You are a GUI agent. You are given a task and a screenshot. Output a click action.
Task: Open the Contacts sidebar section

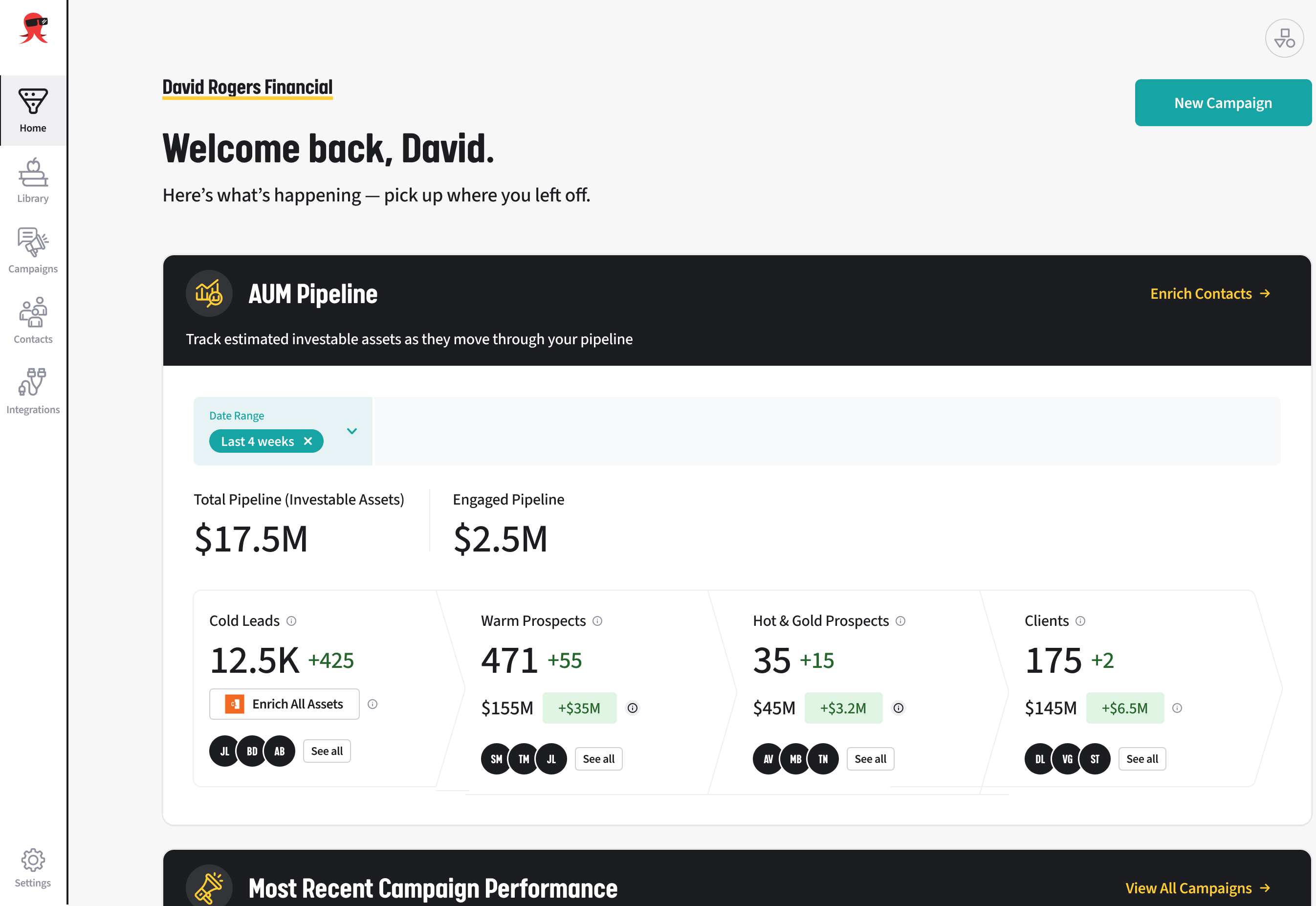tap(33, 321)
